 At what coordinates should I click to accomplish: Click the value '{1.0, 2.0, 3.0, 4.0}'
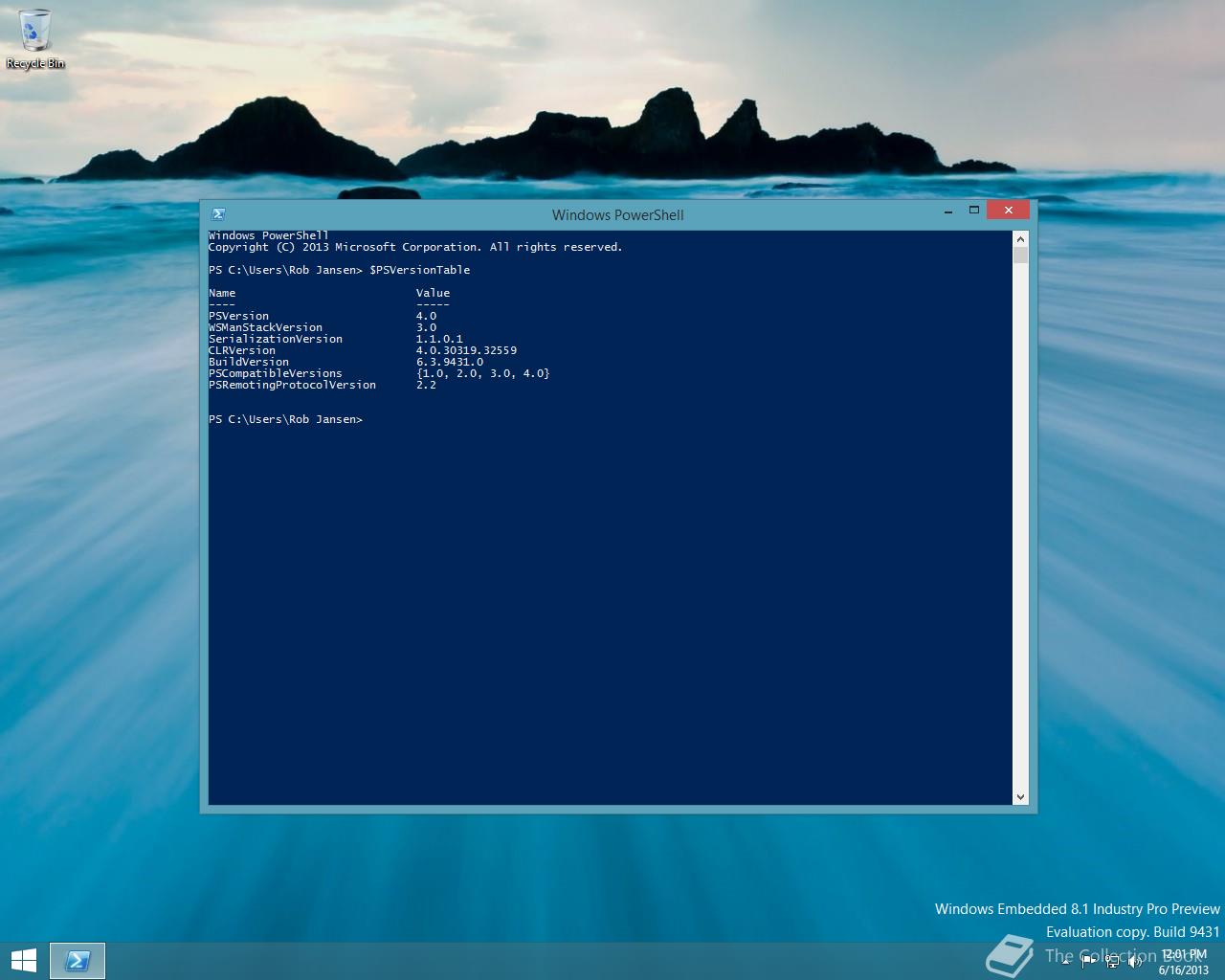[483, 373]
